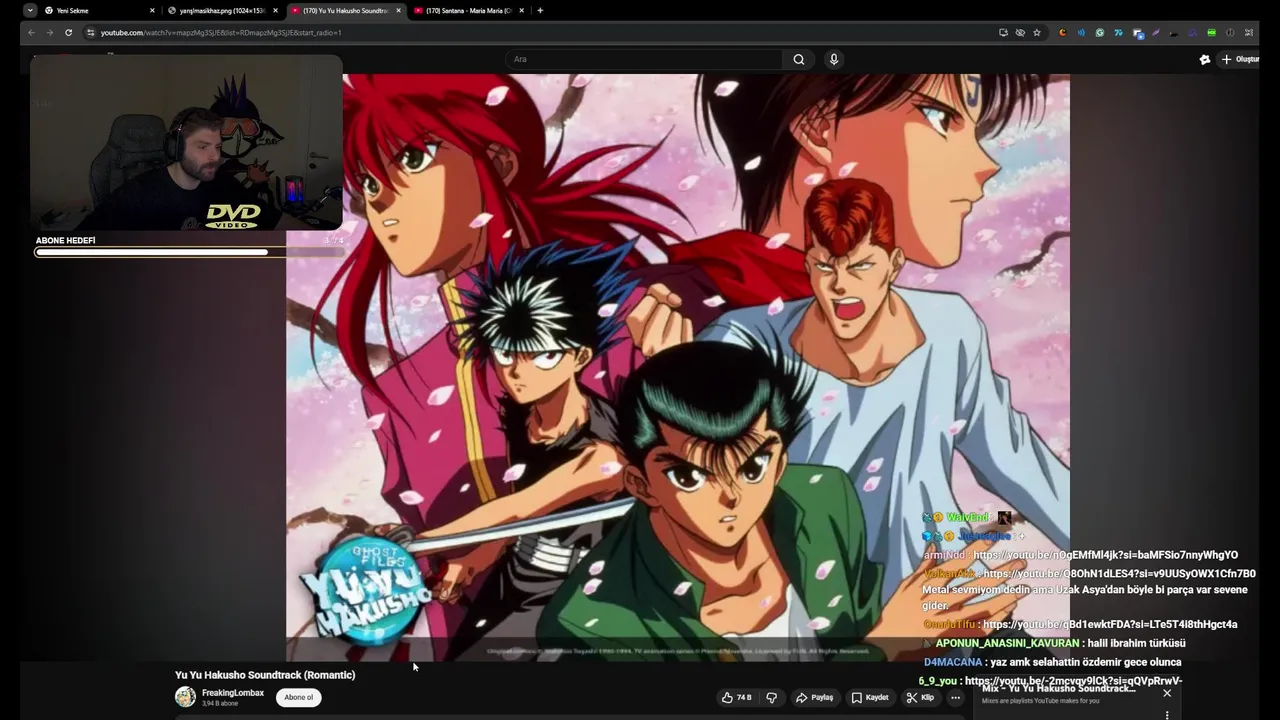Open the green badge extension icon
1280x720 pixels.
point(1211,32)
